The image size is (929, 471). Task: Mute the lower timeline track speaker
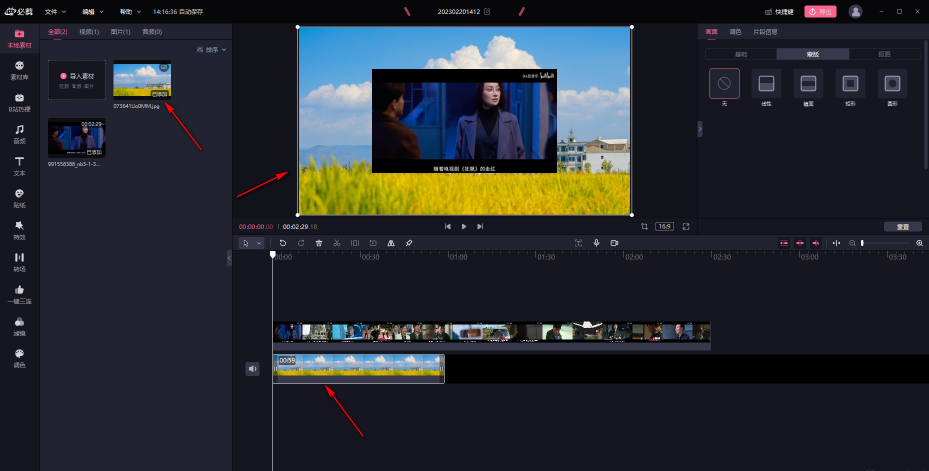point(253,369)
